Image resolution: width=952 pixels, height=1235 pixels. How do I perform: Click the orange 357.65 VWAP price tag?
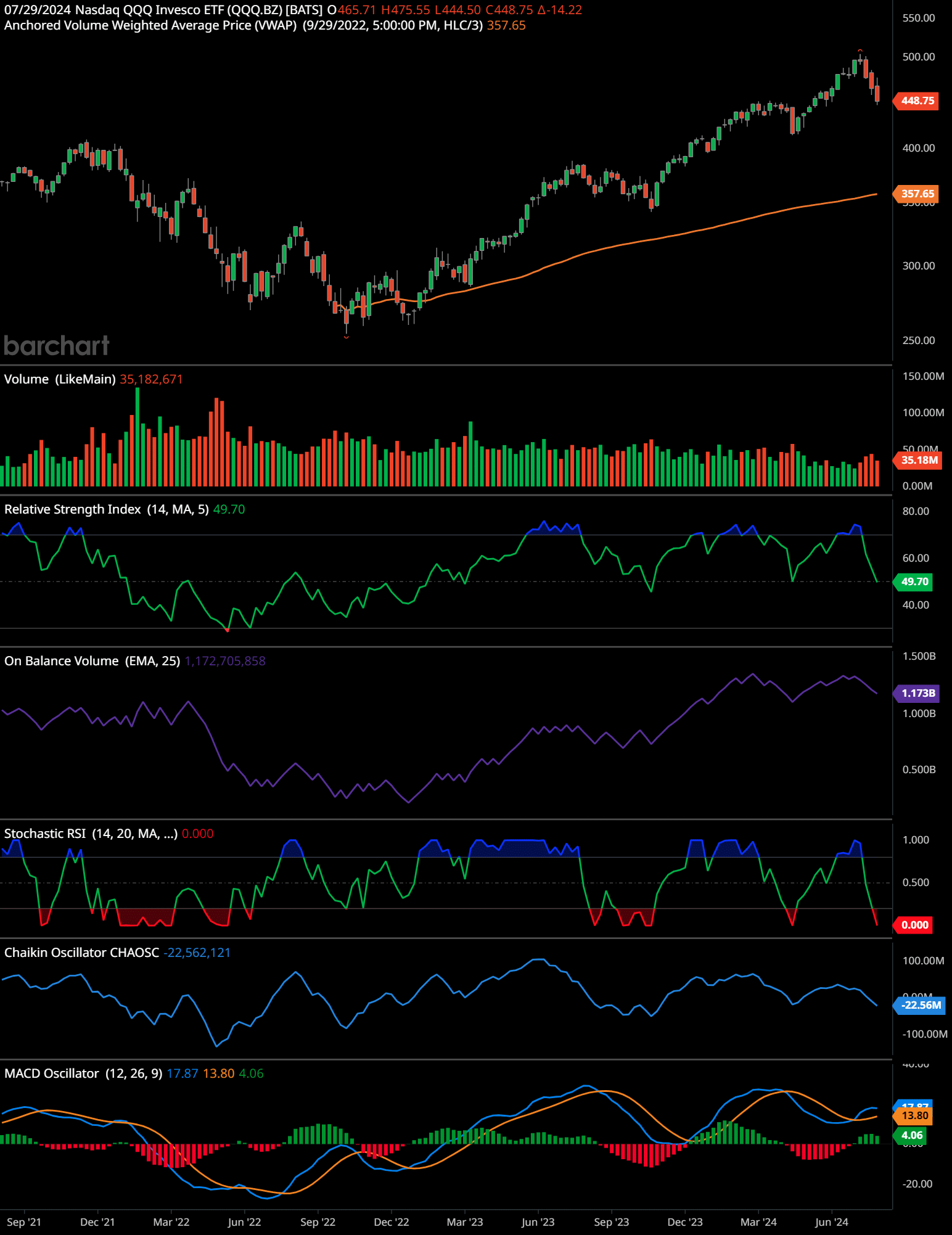click(916, 194)
